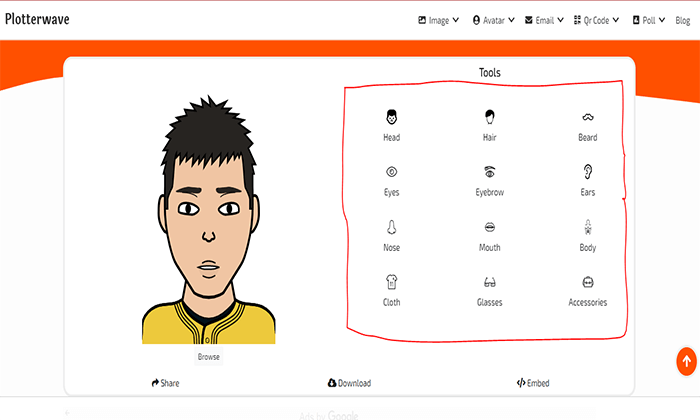This screenshot has width=700, height=420.
Task: Choose the Body tool icon
Action: [588, 227]
